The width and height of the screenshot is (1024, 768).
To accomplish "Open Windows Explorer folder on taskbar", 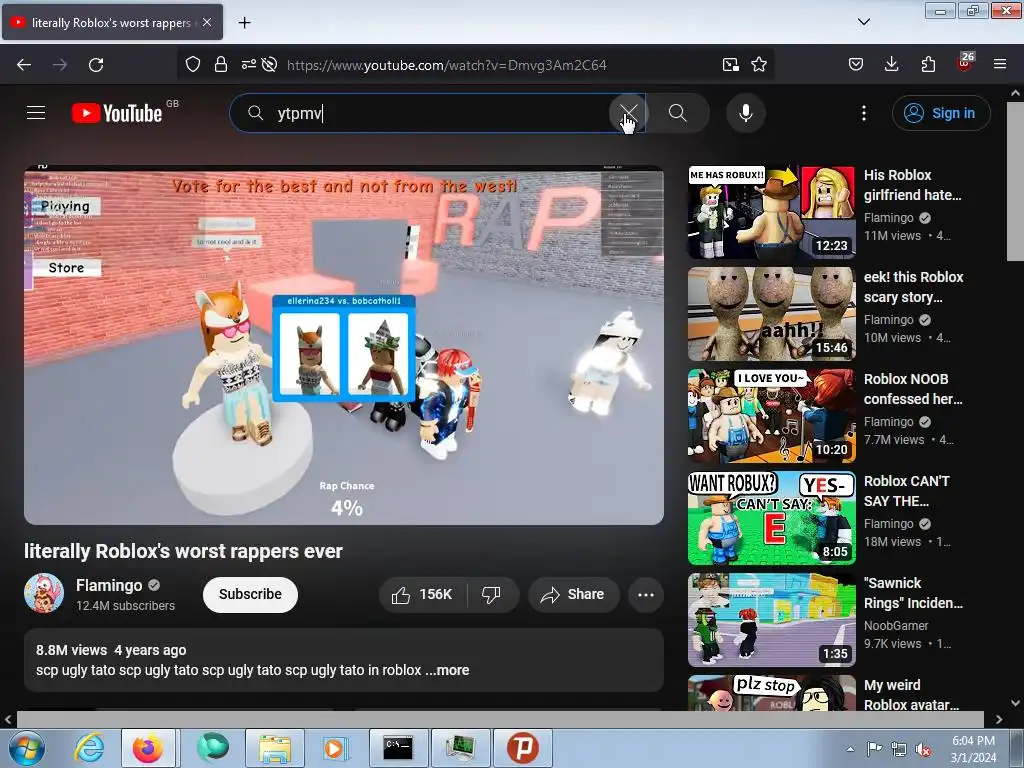I will [x=275, y=748].
